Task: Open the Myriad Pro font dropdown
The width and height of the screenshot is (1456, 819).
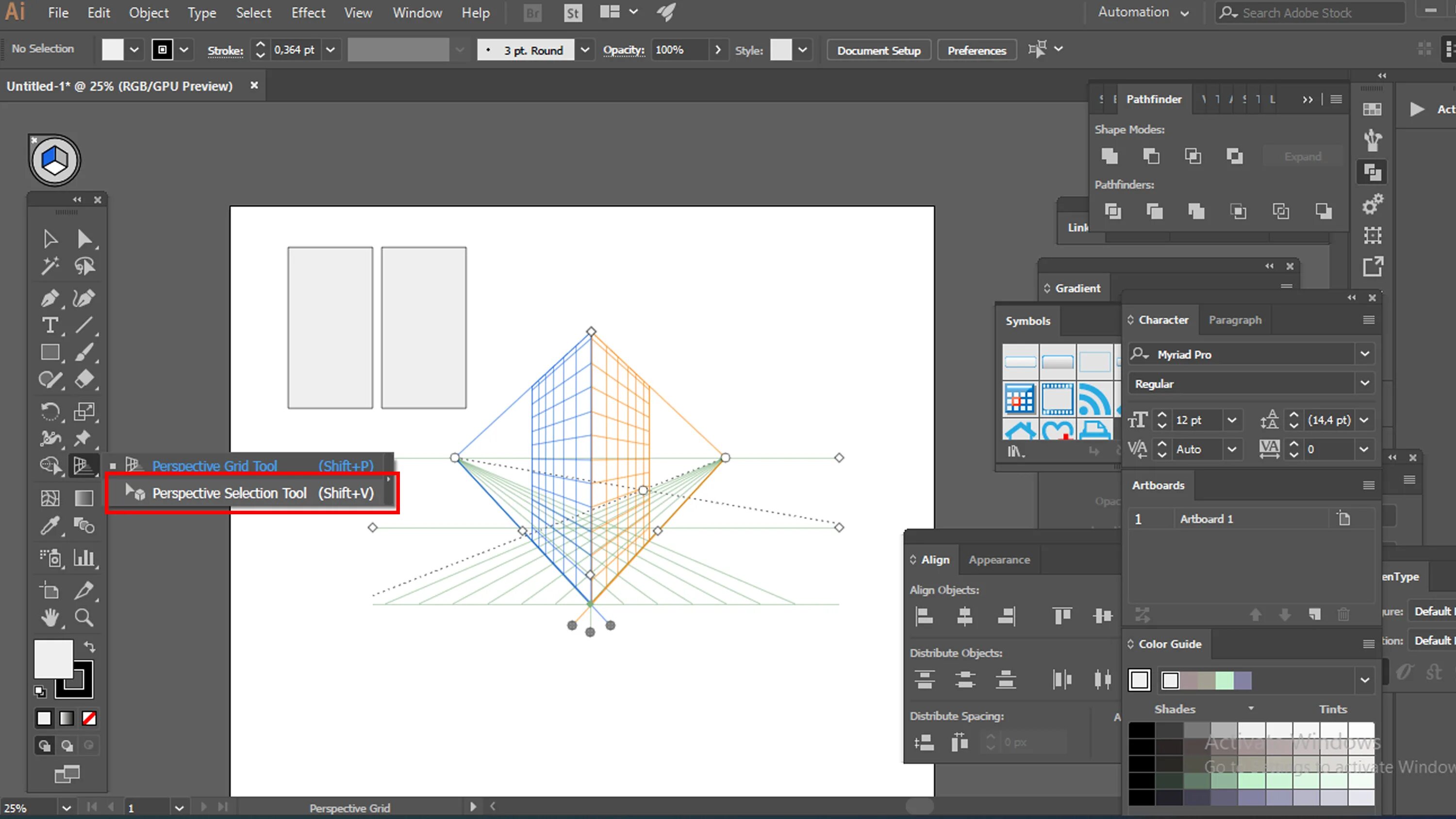Action: [1364, 354]
